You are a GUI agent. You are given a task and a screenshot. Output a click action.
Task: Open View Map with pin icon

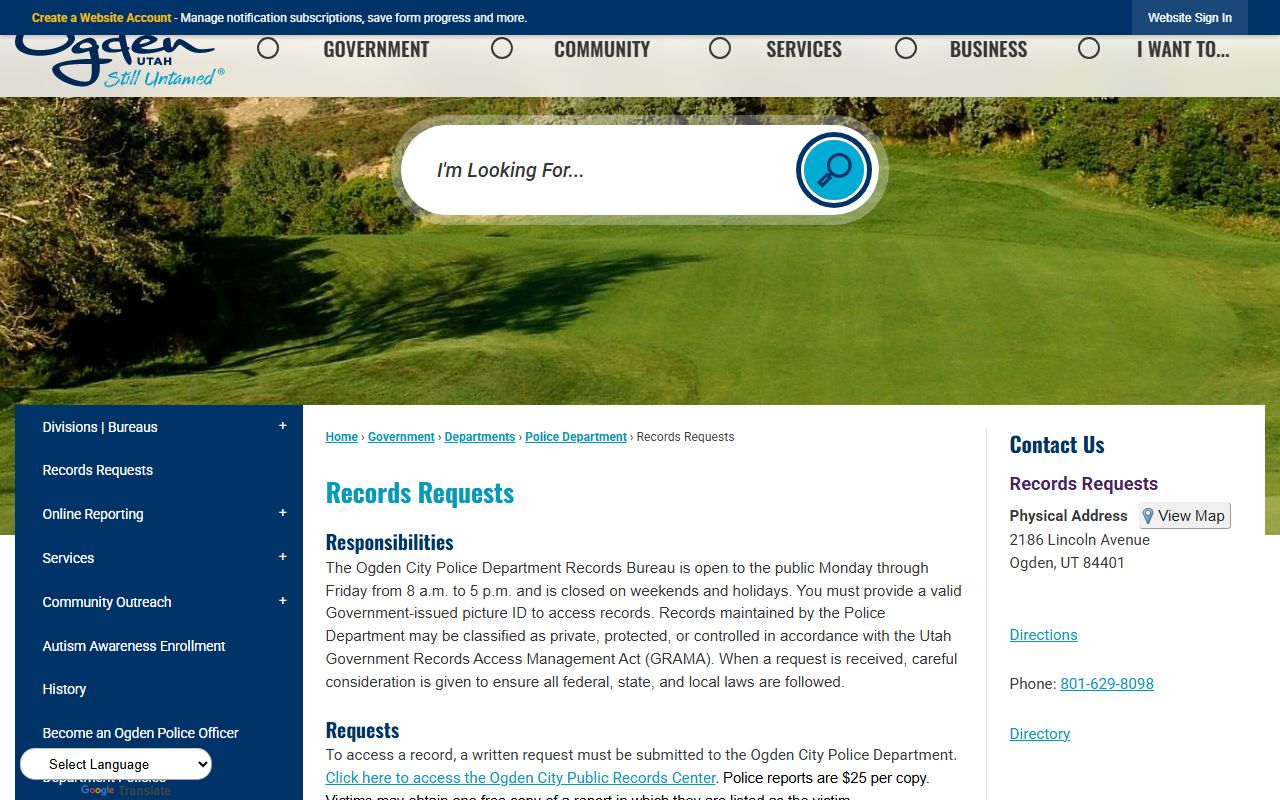1184,516
